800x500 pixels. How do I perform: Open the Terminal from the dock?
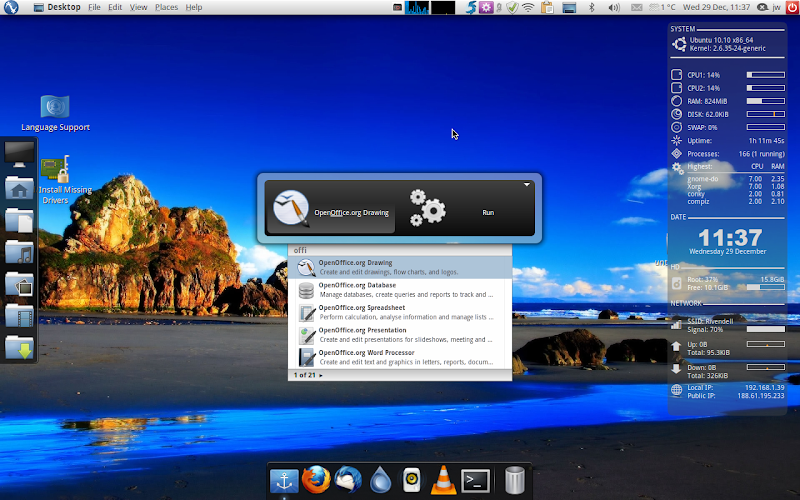click(x=476, y=481)
